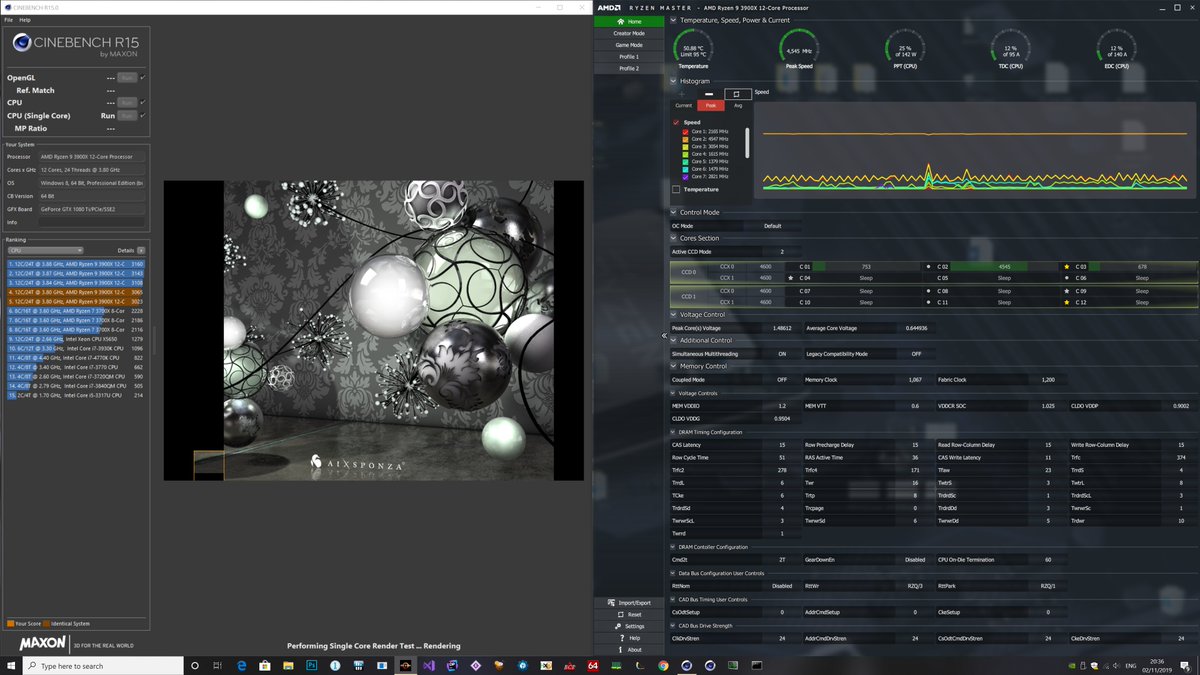
Task: Click the Info input field in Your System
Action: tap(92, 222)
